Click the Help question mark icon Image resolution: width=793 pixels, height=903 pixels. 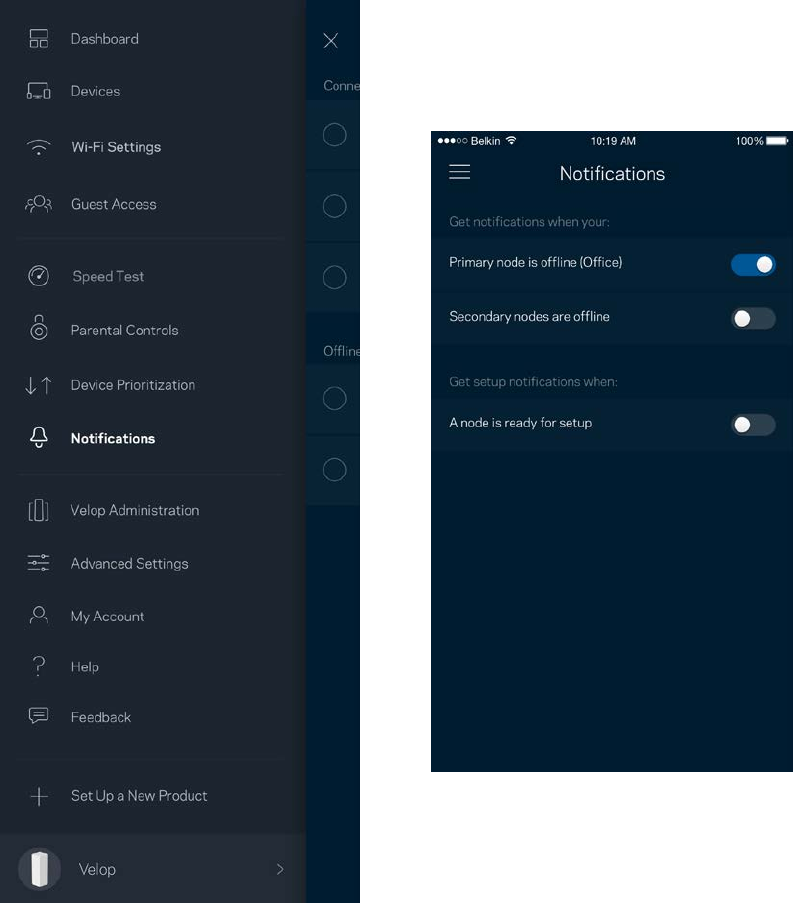coord(39,666)
